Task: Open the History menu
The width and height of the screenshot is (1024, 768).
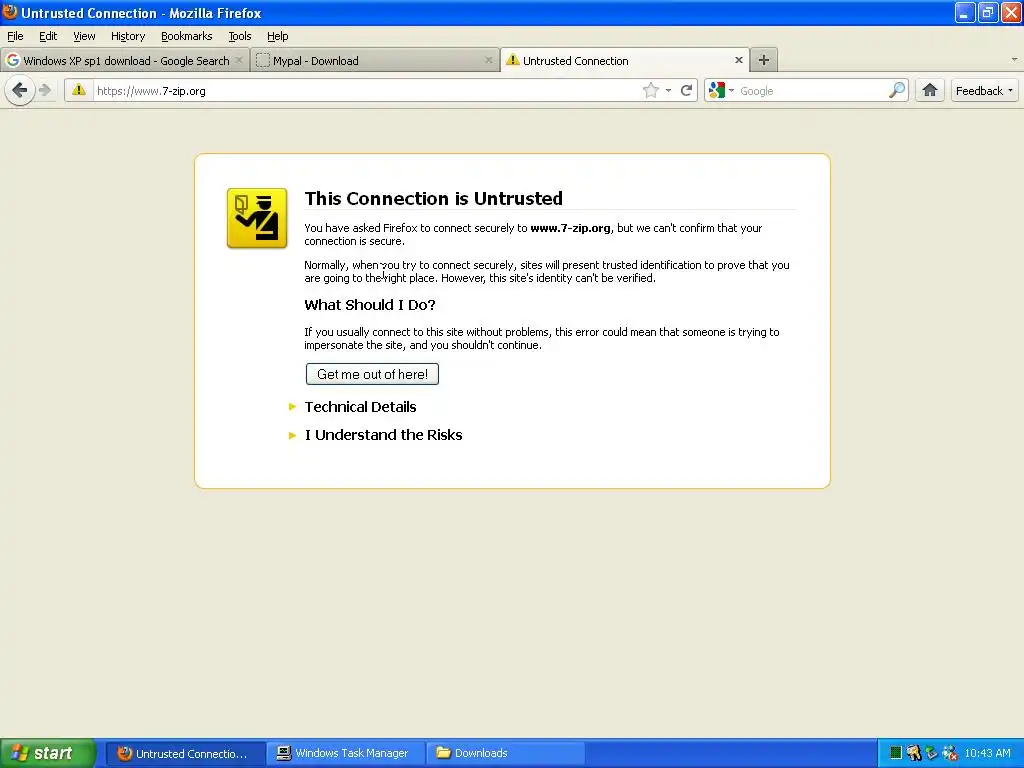Action: [128, 36]
